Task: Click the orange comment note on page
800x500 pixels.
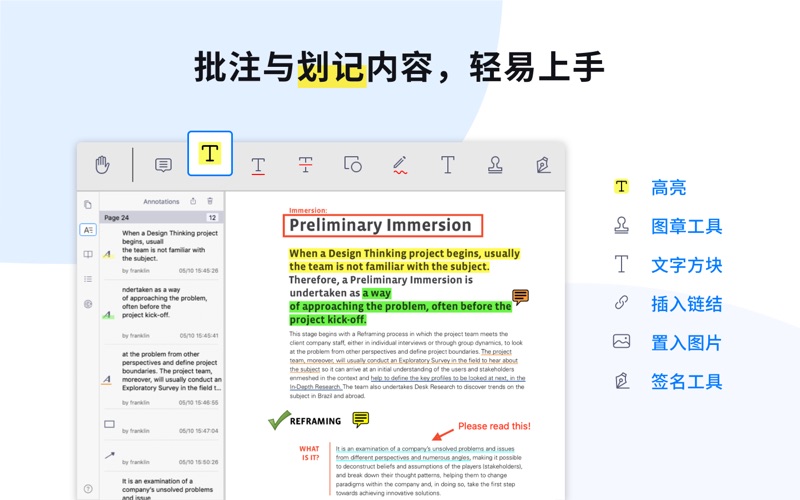Action: point(520,296)
